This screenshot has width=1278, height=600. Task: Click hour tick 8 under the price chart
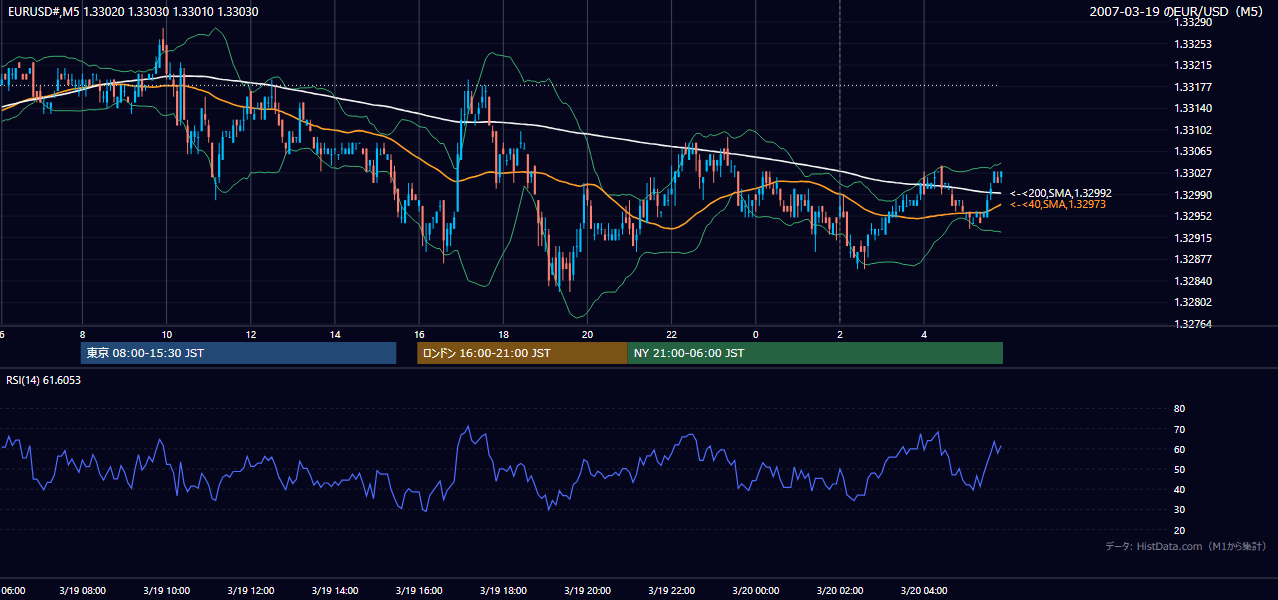pyautogui.click(x=82, y=335)
